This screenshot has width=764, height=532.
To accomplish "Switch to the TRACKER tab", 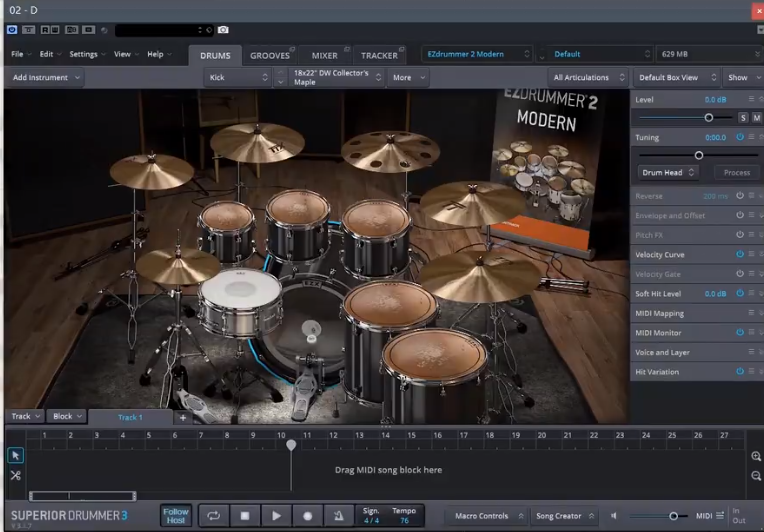I will [380, 56].
